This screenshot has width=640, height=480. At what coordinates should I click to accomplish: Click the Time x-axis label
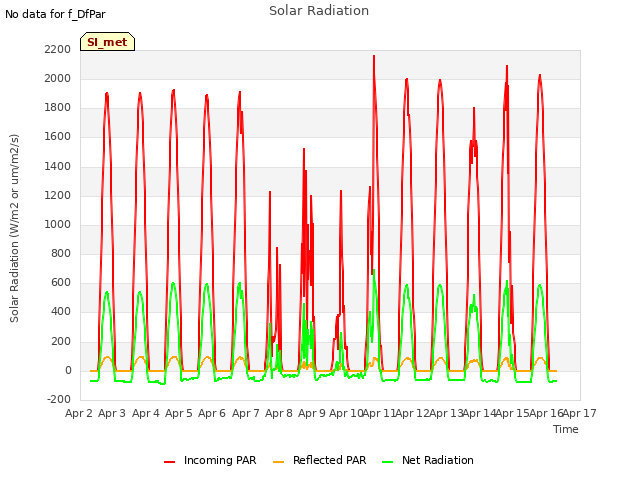(x=565, y=429)
